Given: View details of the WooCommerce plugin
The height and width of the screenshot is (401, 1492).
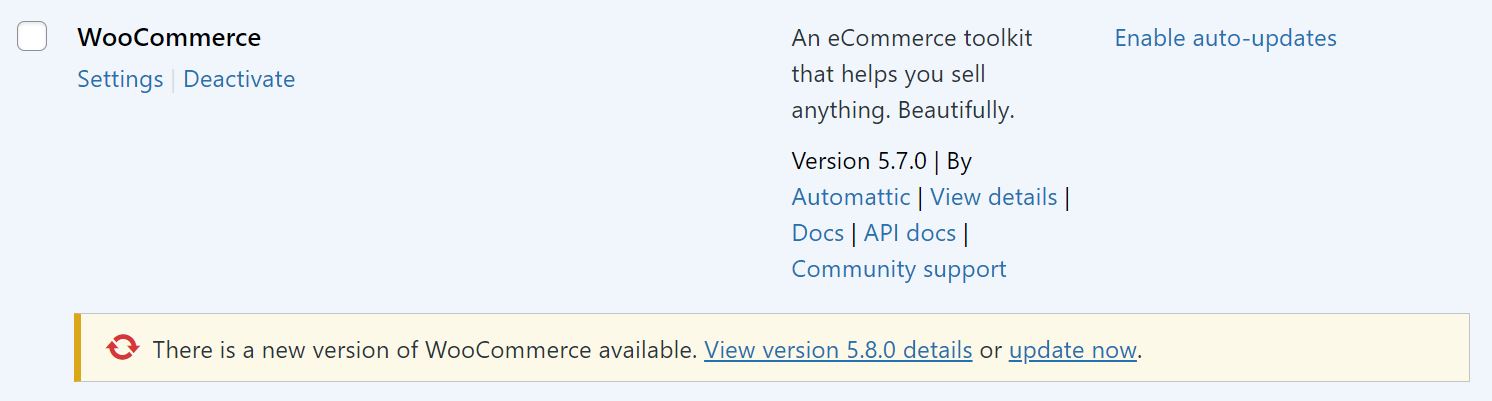Looking at the screenshot, I should (x=993, y=197).
